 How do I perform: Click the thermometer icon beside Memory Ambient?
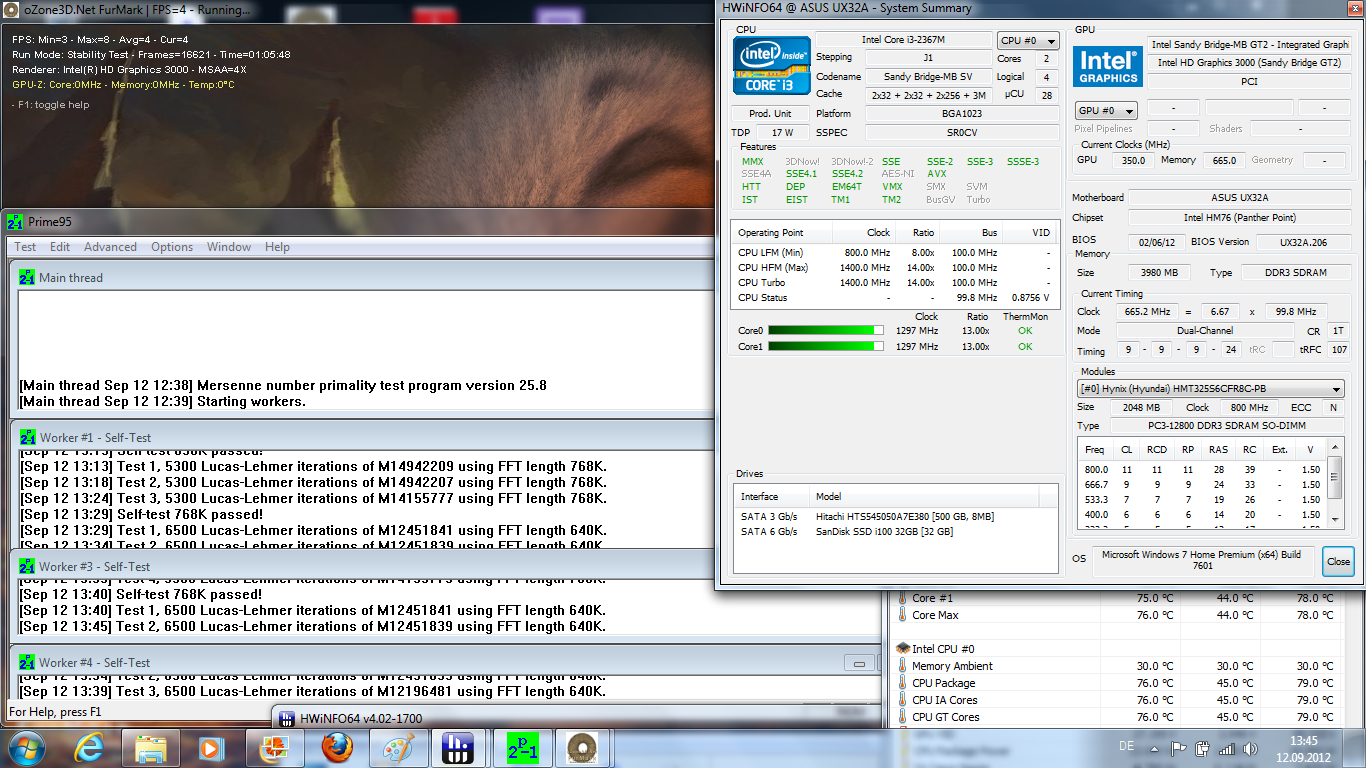903,666
